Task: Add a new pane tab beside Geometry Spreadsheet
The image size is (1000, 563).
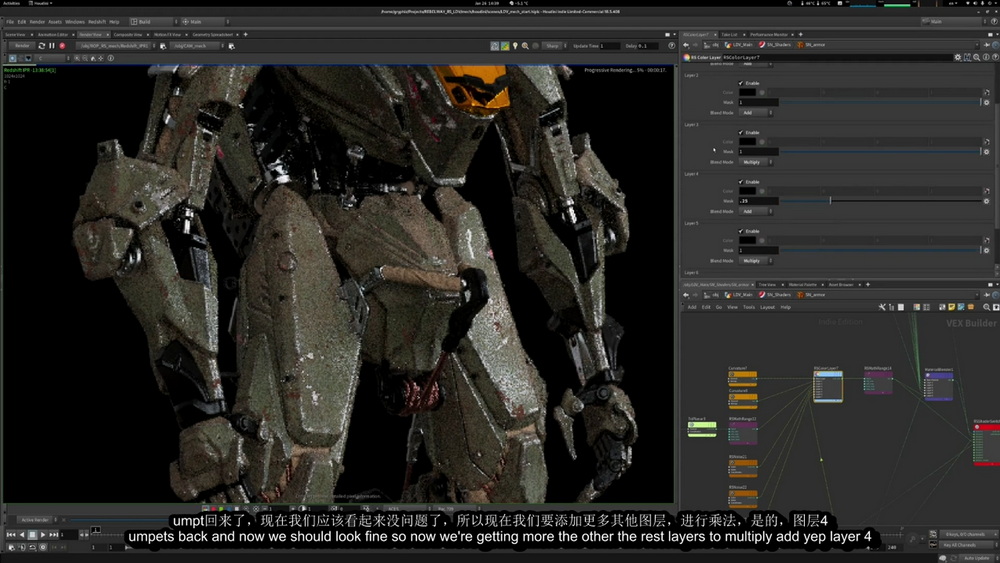Action: 246,34
